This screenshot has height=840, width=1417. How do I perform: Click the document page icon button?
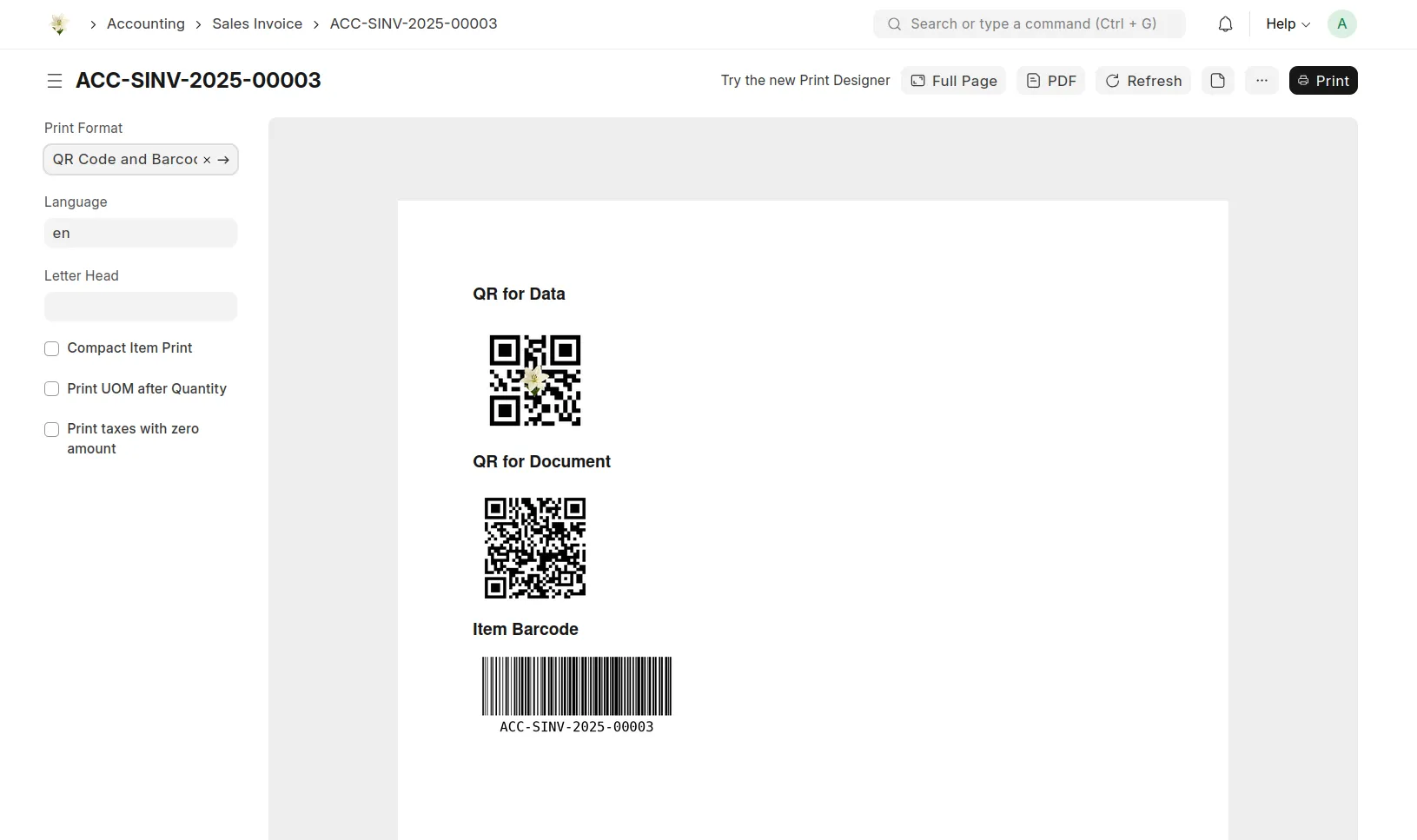point(1217,81)
